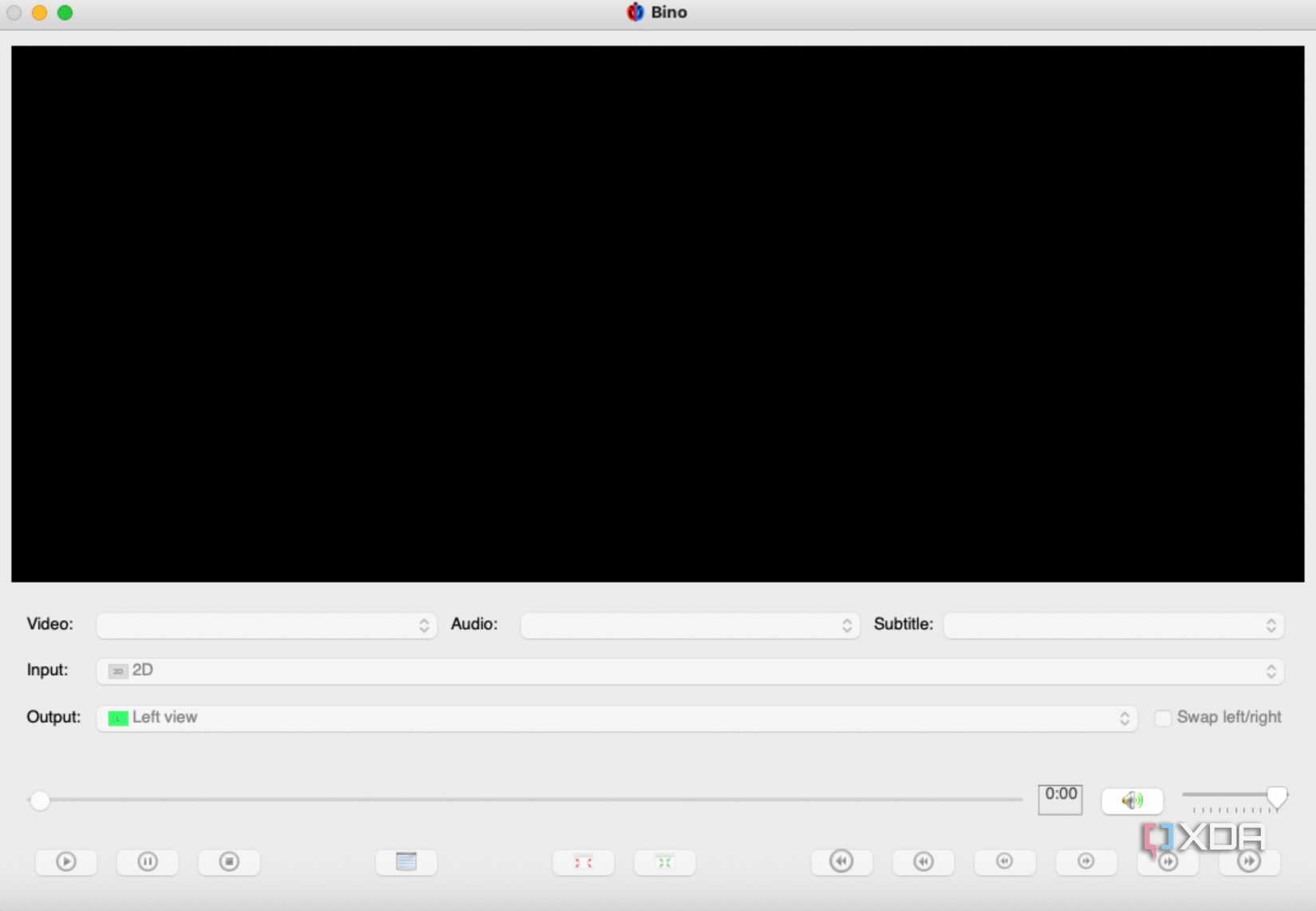Seek backward with the smallest rewind button

(x=1004, y=862)
